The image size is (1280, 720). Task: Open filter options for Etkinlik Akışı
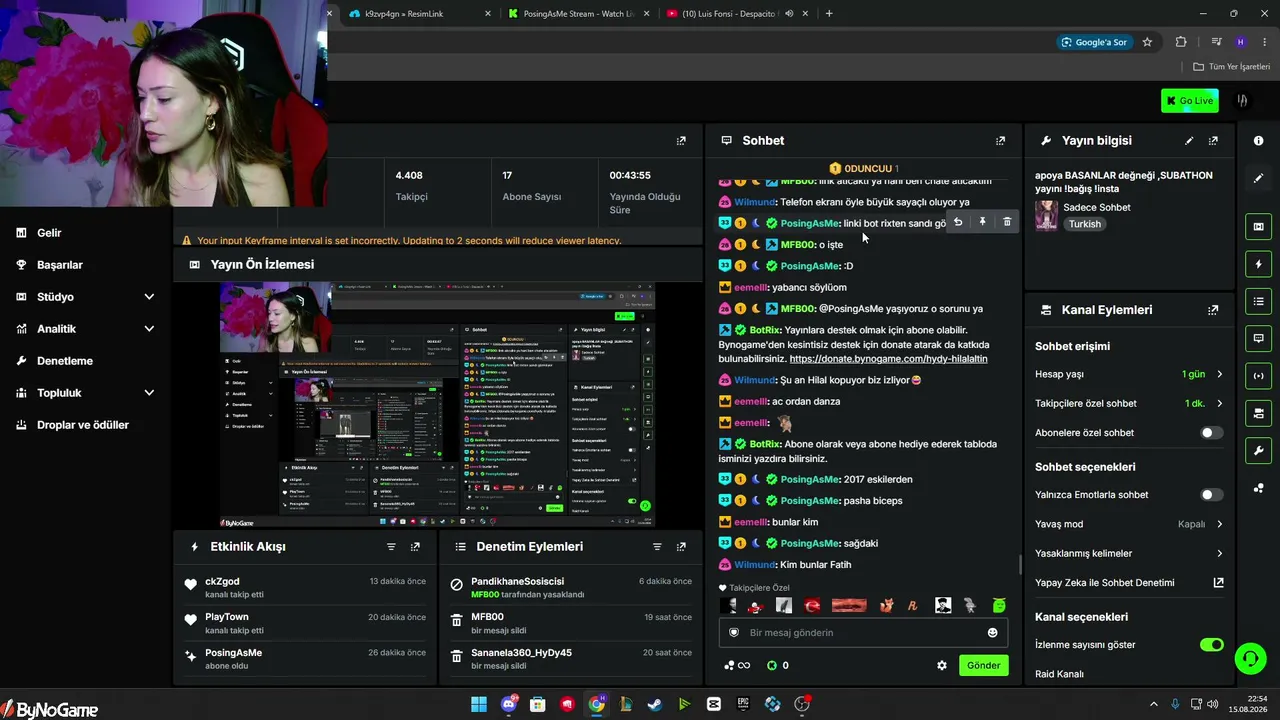[391, 547]
